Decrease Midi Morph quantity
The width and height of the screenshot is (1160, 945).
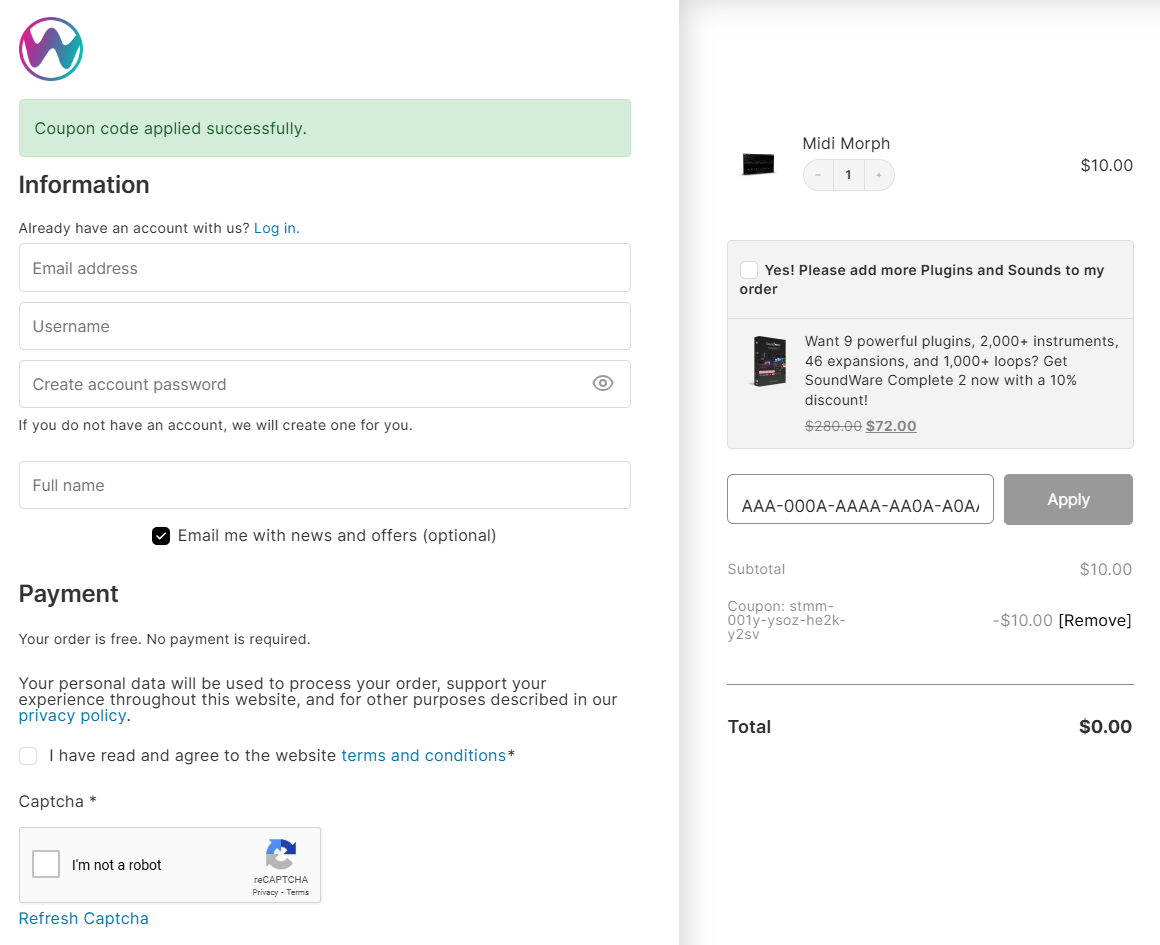(x=818, y=175)
